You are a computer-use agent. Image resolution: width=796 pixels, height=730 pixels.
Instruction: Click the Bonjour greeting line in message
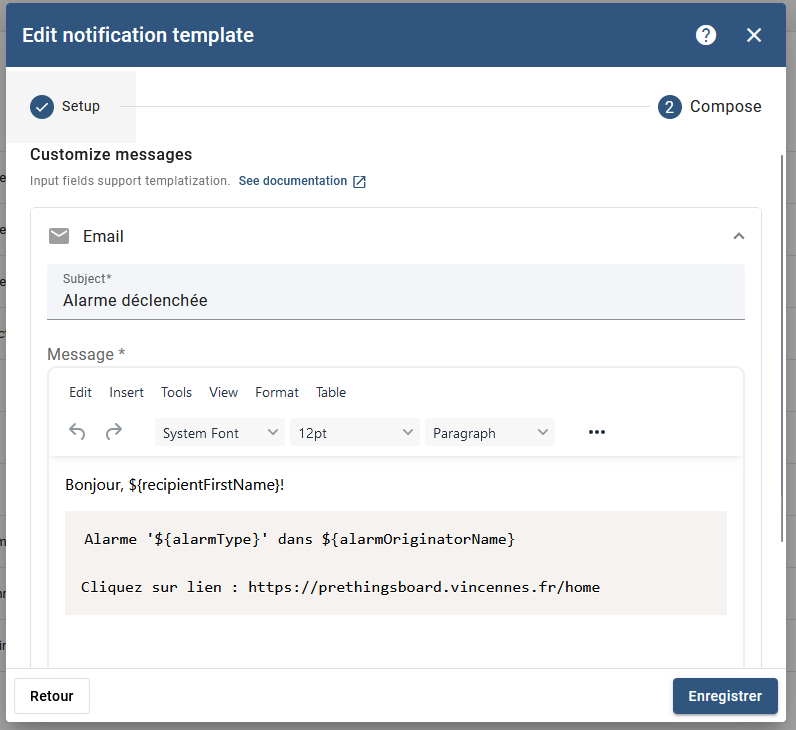pos(175,485)
